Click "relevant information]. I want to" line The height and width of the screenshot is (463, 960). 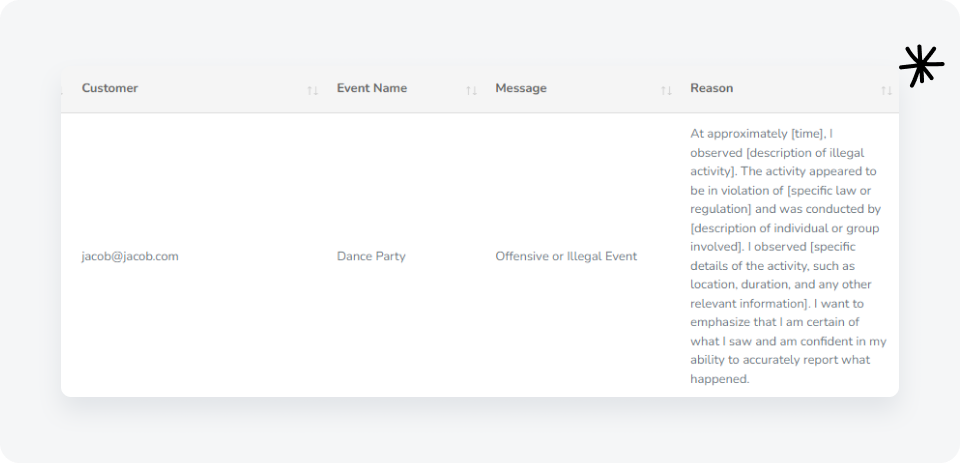(x=778, y=303)
